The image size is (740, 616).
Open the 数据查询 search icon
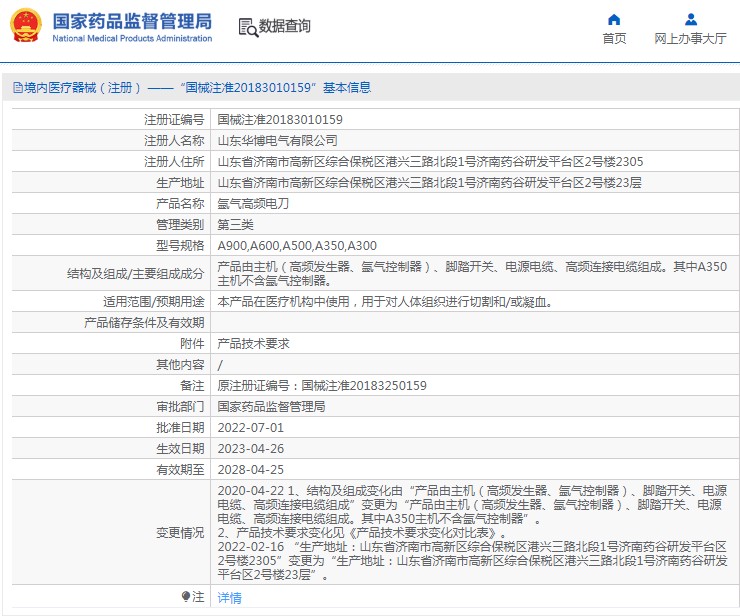pyautogui.click(x=248, y=27)
